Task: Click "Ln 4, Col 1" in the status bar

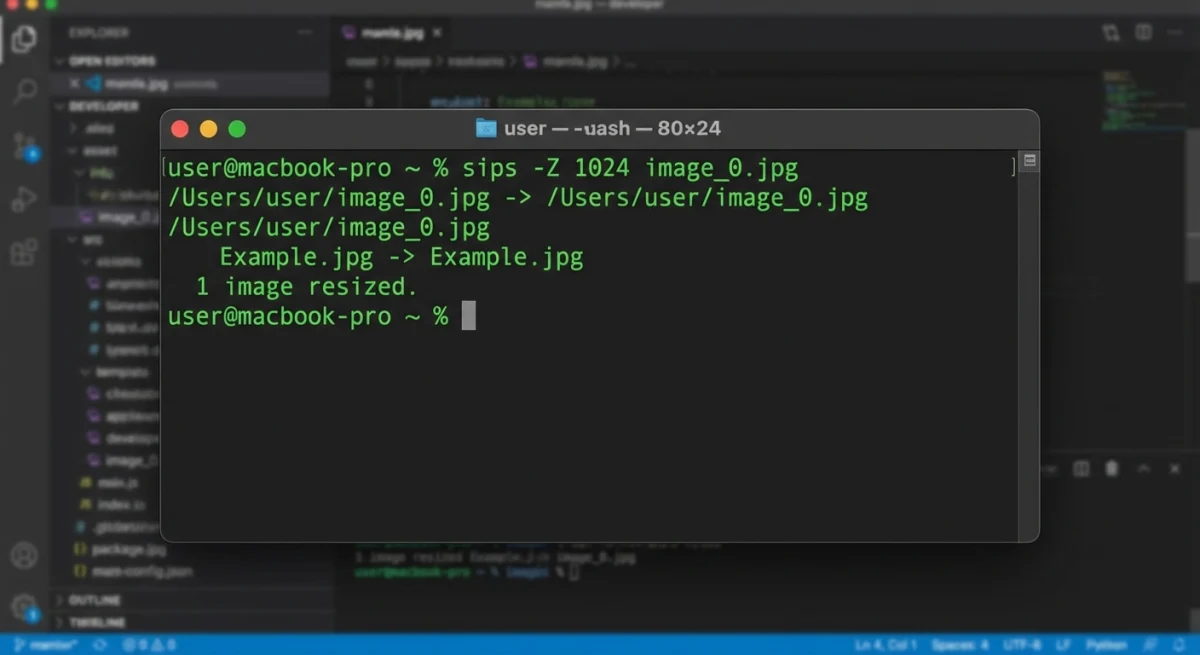Action: click(884, 645)
